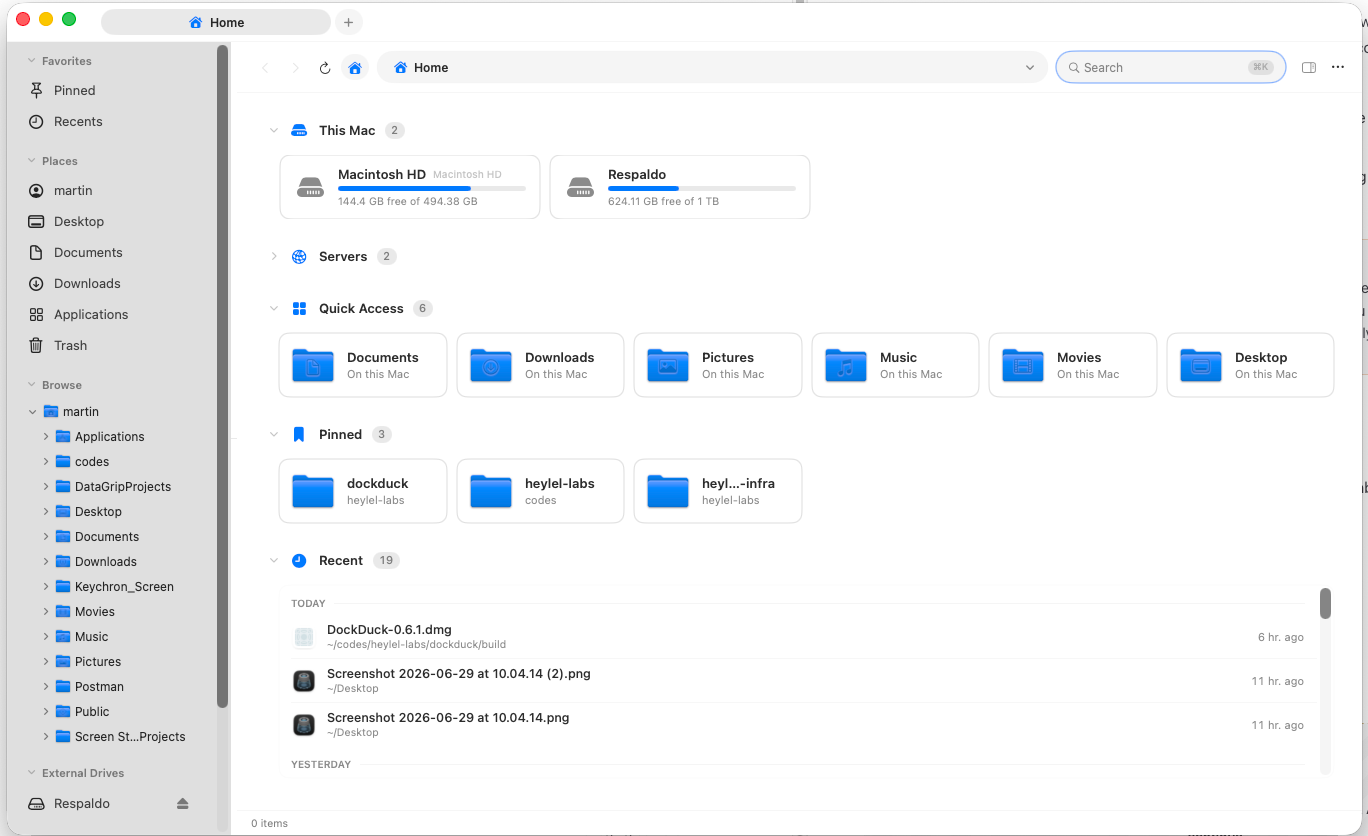
Task: Open the three-dots more options menu
Action: click(x=1338, y=68)
